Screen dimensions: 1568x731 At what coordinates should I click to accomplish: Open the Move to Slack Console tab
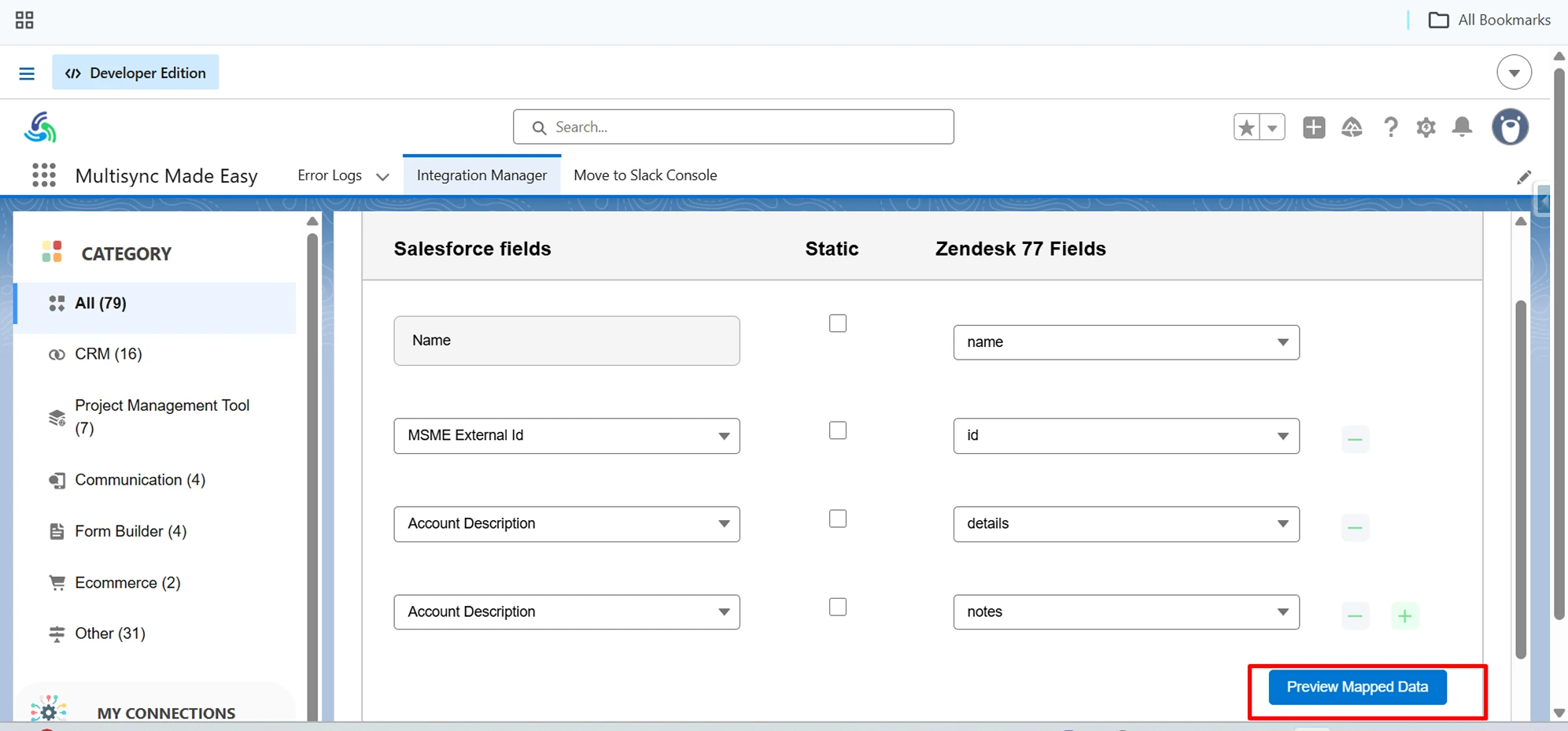[645, 175]
